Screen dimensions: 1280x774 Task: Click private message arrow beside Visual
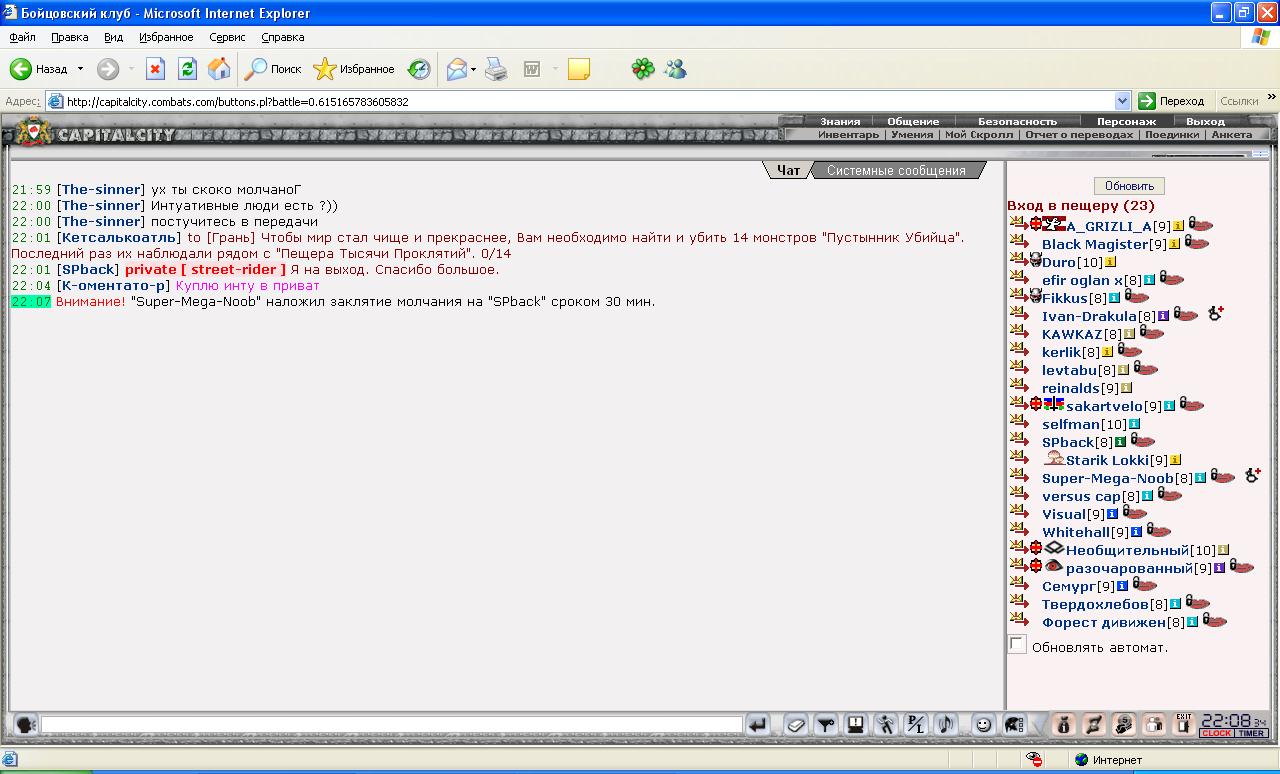click(1018, 512)
